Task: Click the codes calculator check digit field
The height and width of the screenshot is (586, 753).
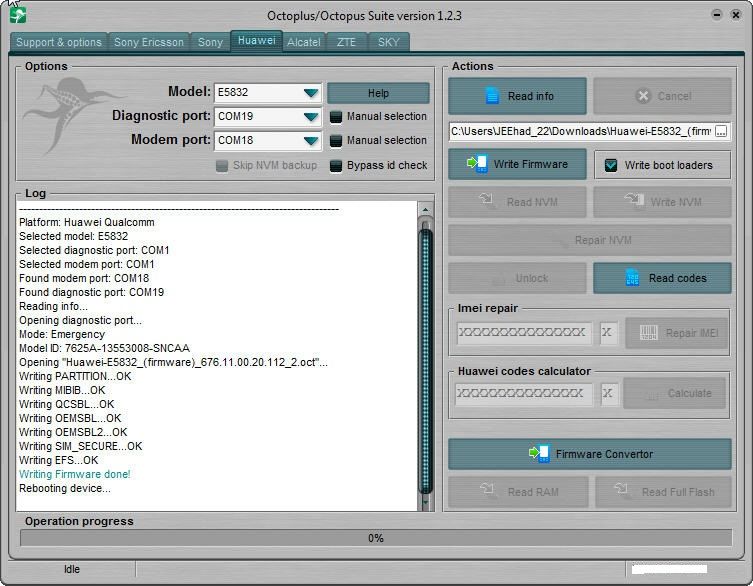Action: 609,393
